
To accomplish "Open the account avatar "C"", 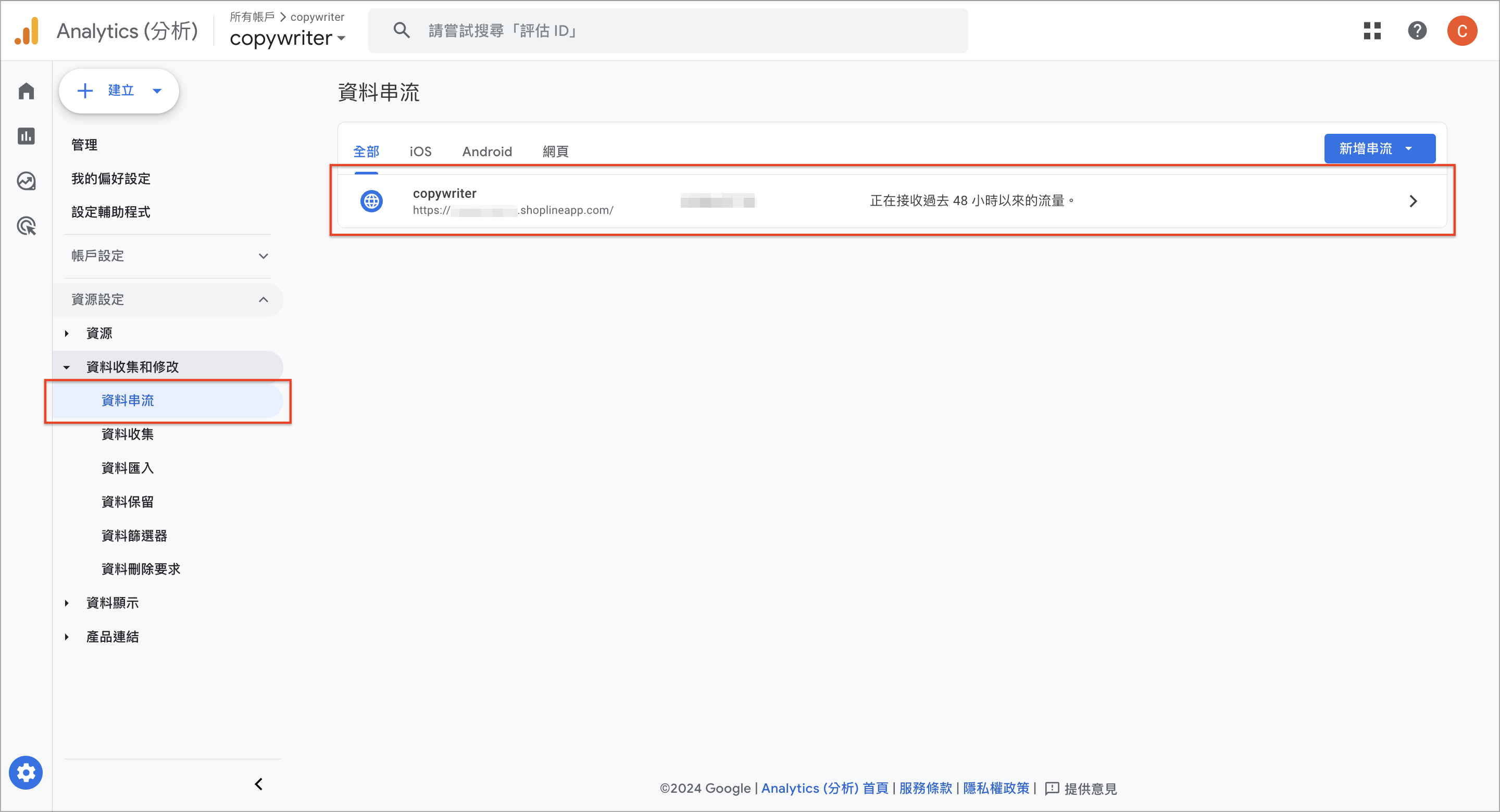I will pyautogui.click(x=1461, y=30).
